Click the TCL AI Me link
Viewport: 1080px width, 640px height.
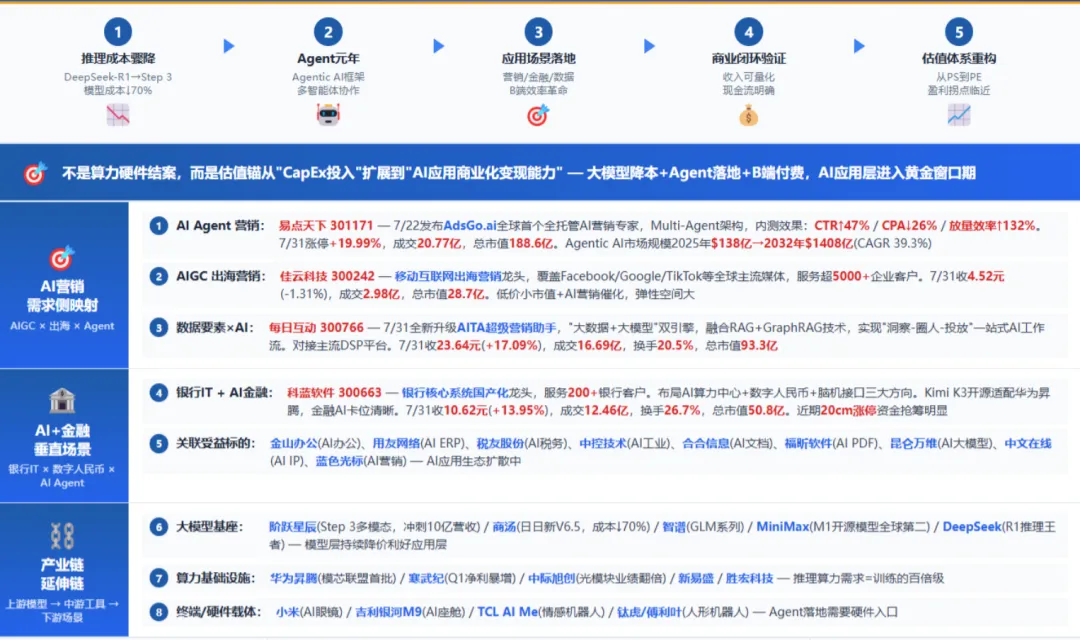[x=508, y=612]
